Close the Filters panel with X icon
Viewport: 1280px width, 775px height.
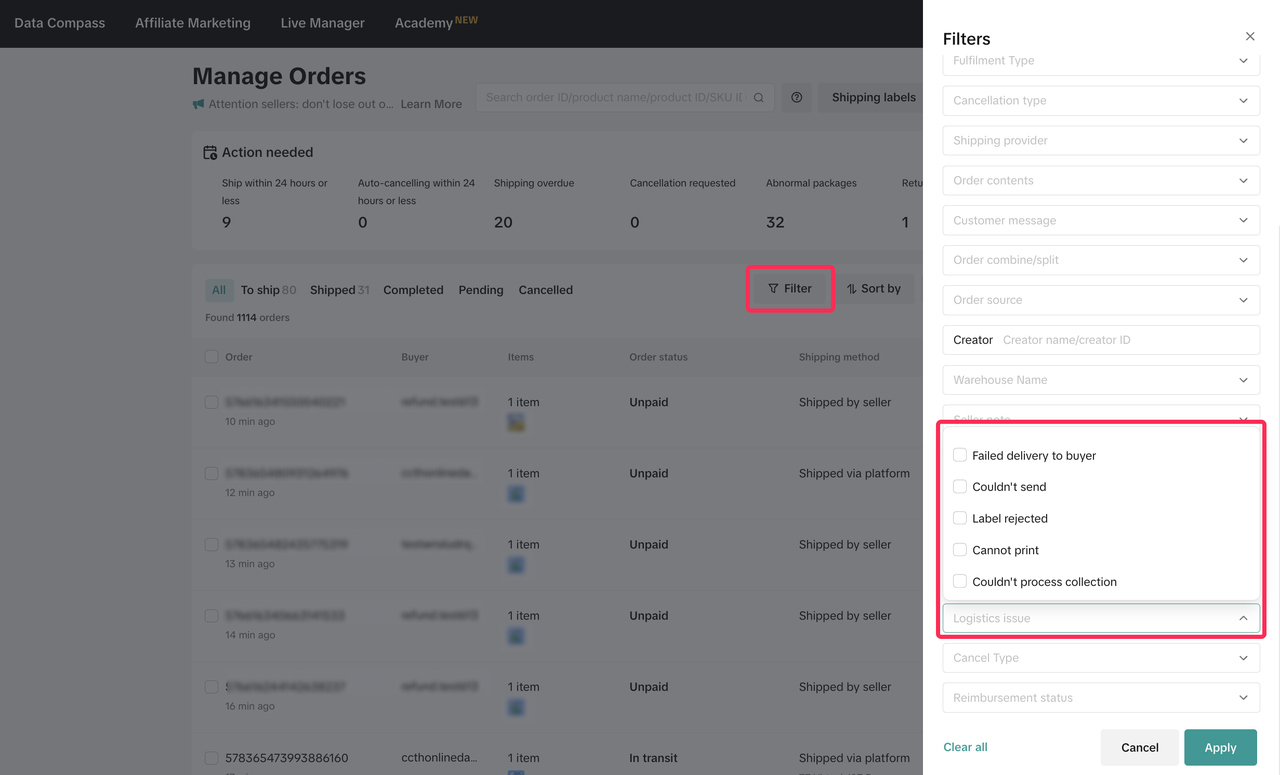[x=1250, y=37]
